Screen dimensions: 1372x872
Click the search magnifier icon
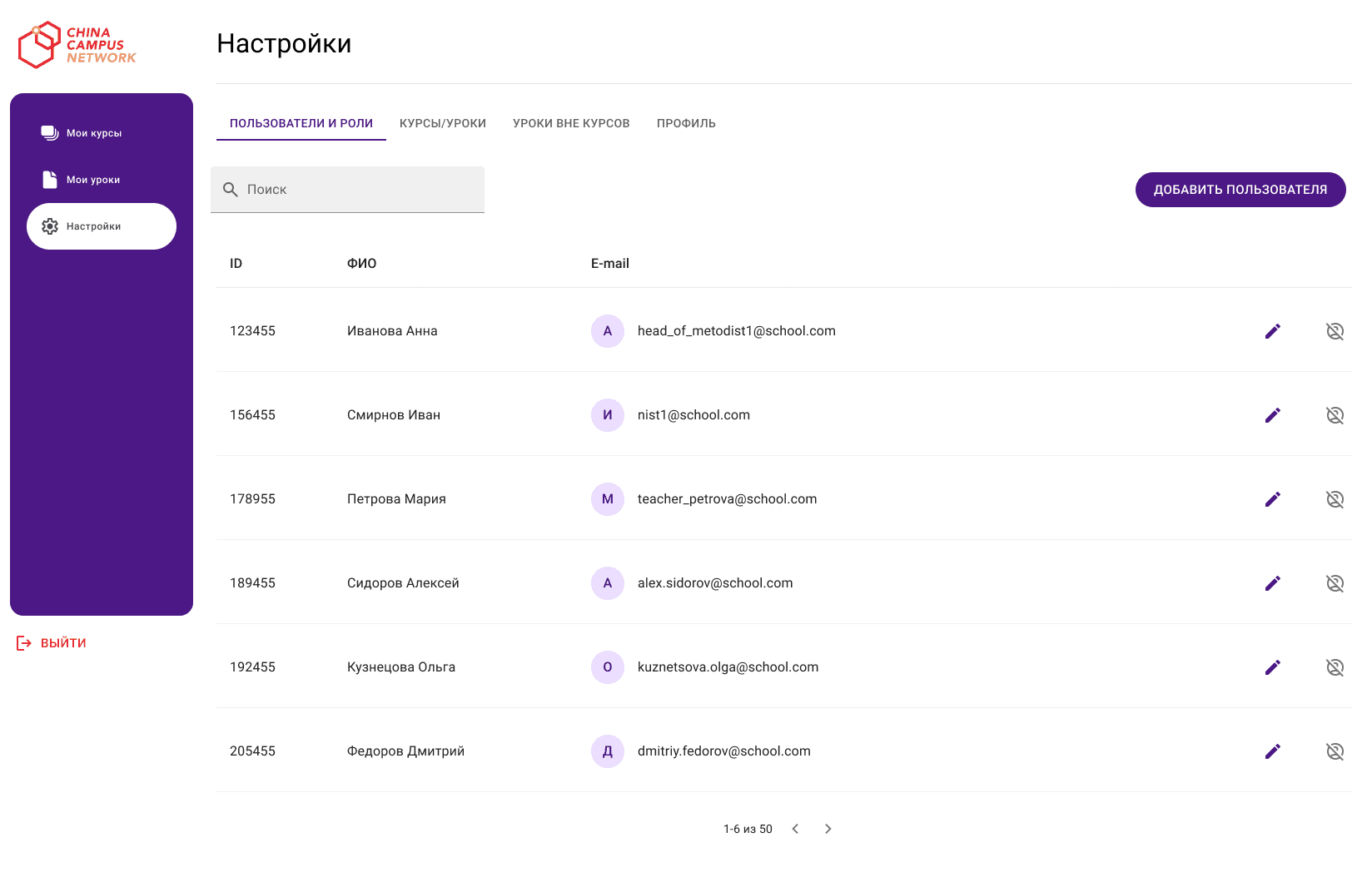[x=231, y=189]
